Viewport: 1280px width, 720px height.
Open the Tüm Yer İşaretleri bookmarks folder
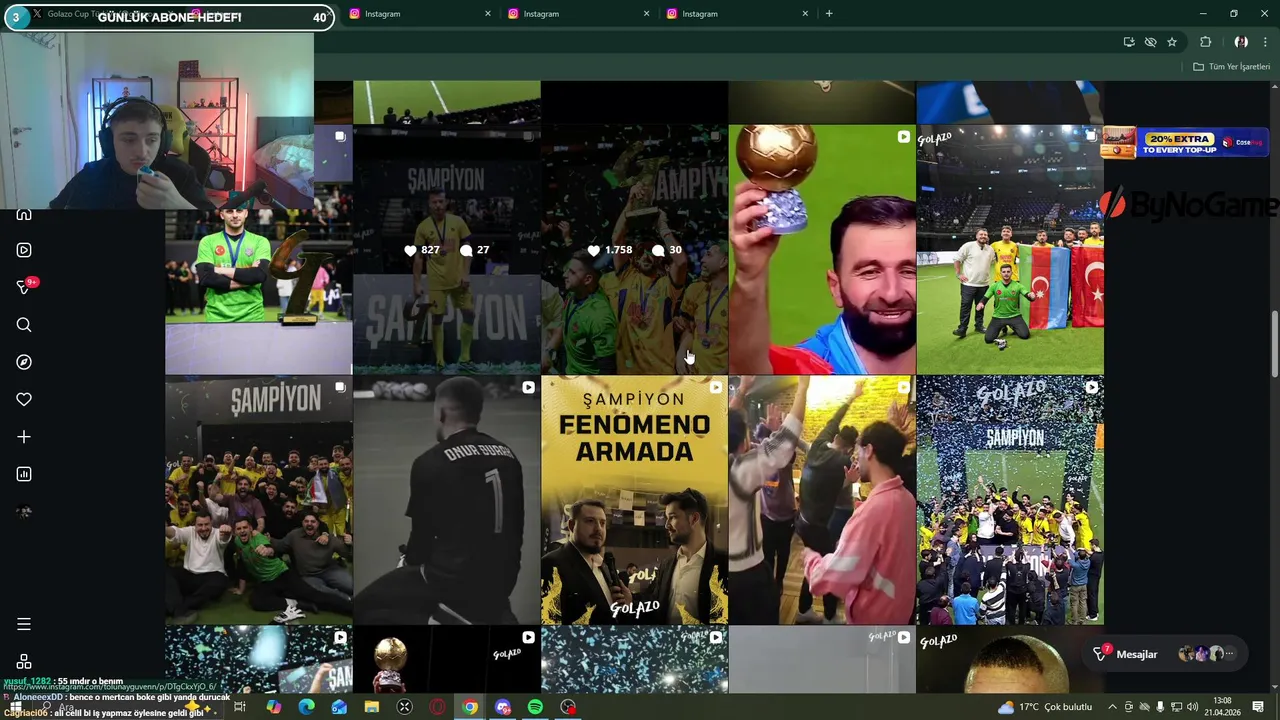point(1231,67)
